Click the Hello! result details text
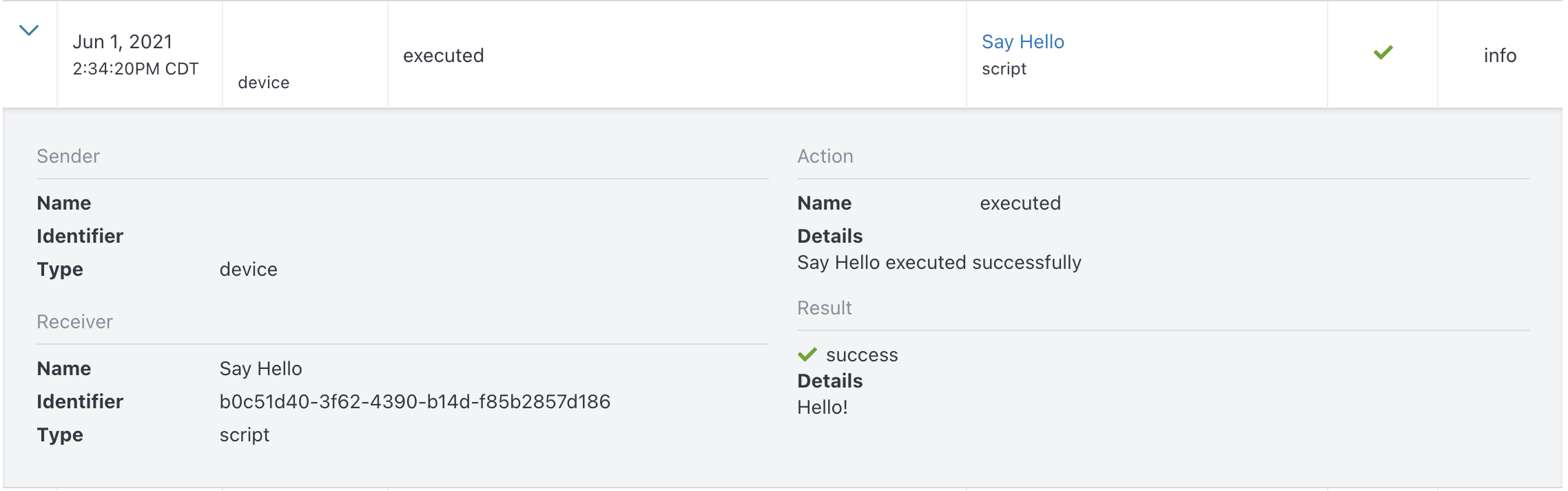Image resolution: width=1568 pixels, height=491 pixels. (823, 408)
